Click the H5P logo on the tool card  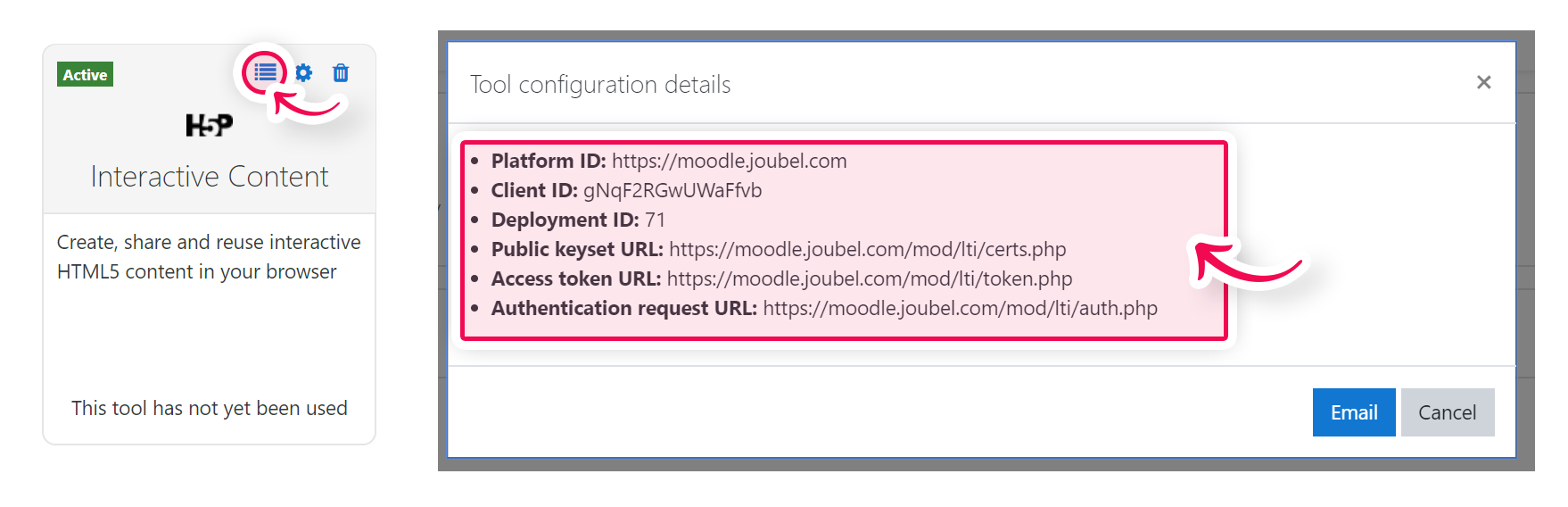(x=210, y=125)
